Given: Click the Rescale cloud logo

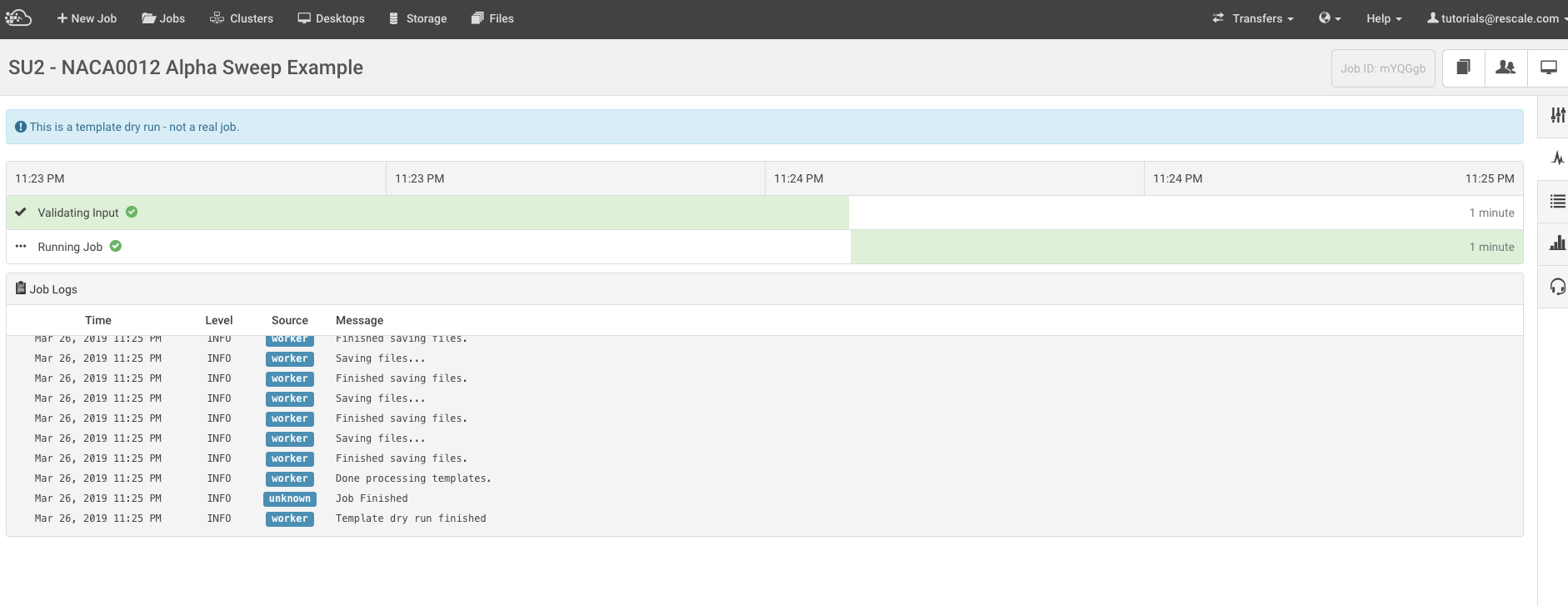Looking at the screenshot, I should point(18,18).
